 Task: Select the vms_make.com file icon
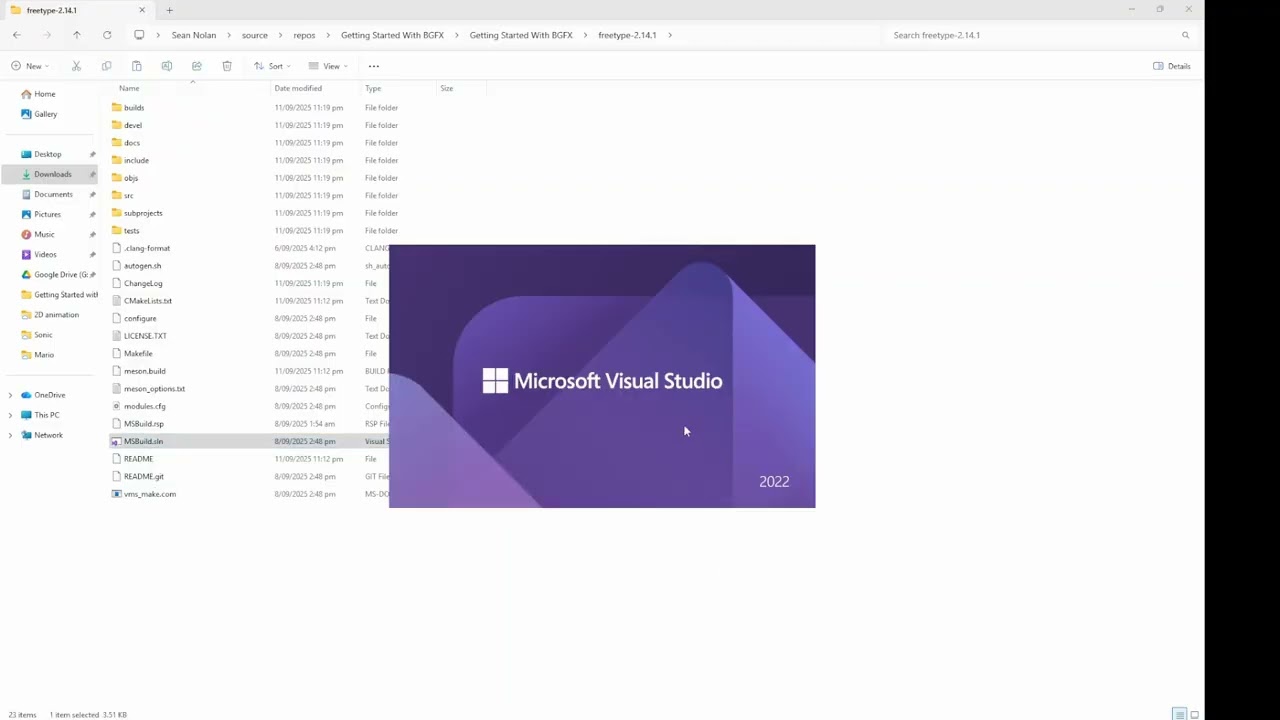click(x=117, y=494)
